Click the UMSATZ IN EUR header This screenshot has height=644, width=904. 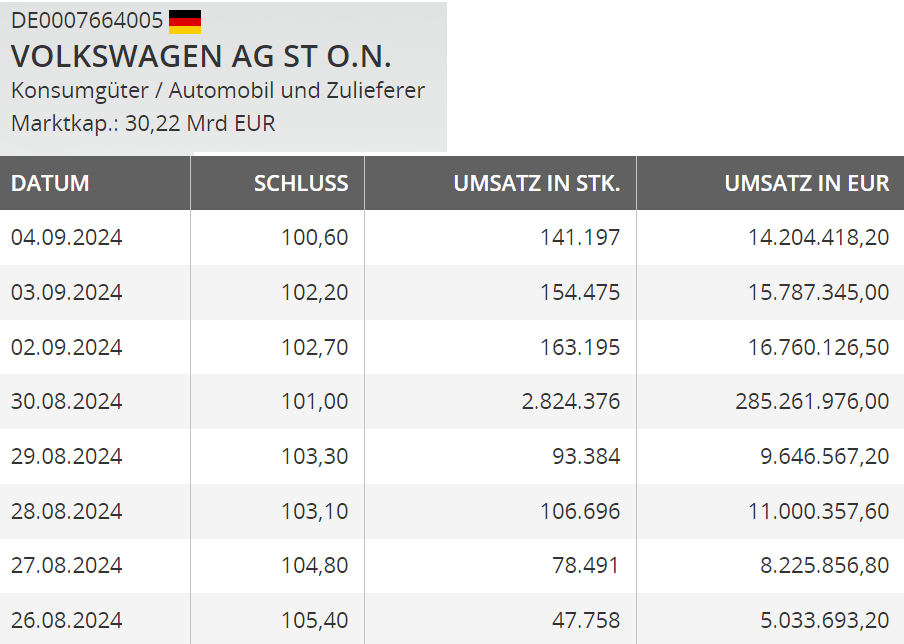[x=806, y=183]
